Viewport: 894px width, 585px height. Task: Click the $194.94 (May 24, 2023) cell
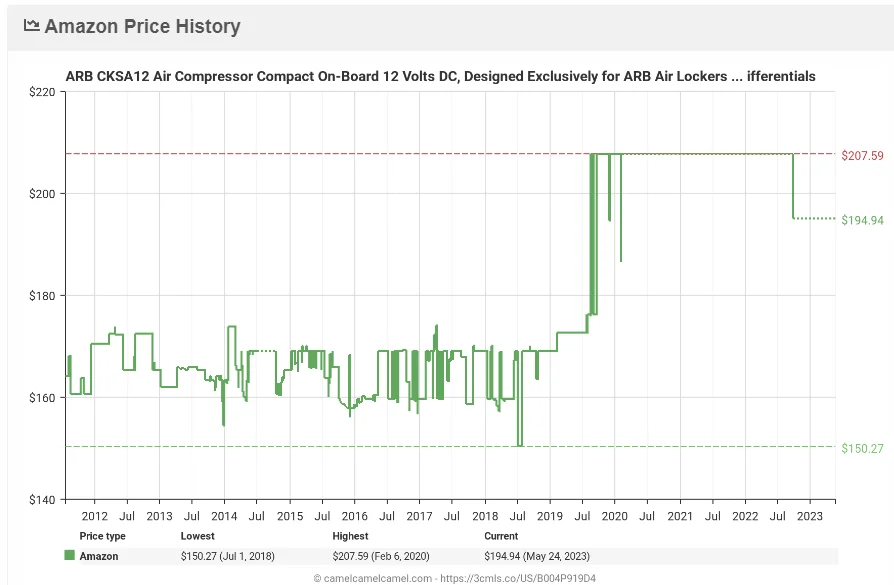pyautogui.click(x=537, y=556)
